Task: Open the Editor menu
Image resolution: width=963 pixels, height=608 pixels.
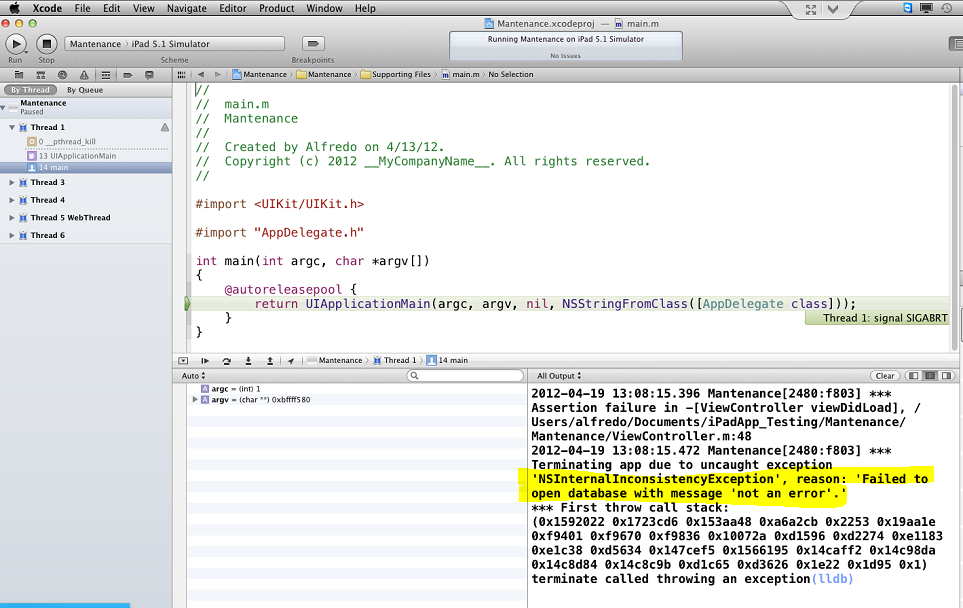Action: click(233, 8)
